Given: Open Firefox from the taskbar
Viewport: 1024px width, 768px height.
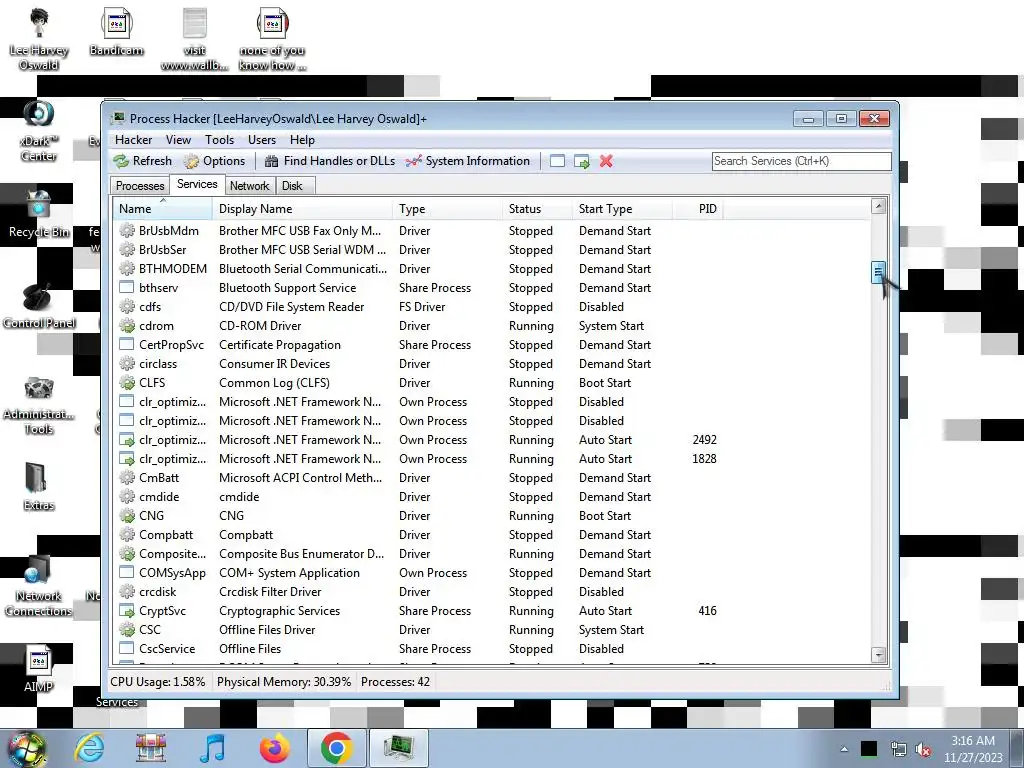Looking at the screenshot, I should pos(274,748).
